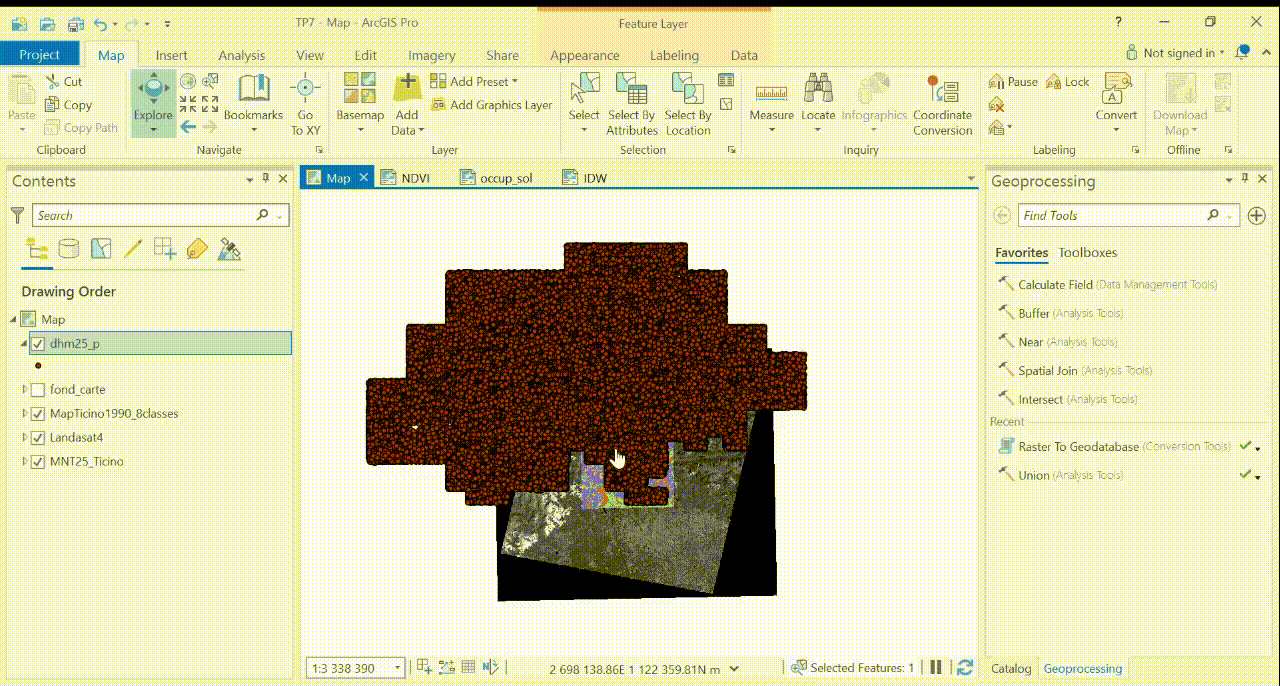Switch to the Analysis ribbon tab

point(241,55)
